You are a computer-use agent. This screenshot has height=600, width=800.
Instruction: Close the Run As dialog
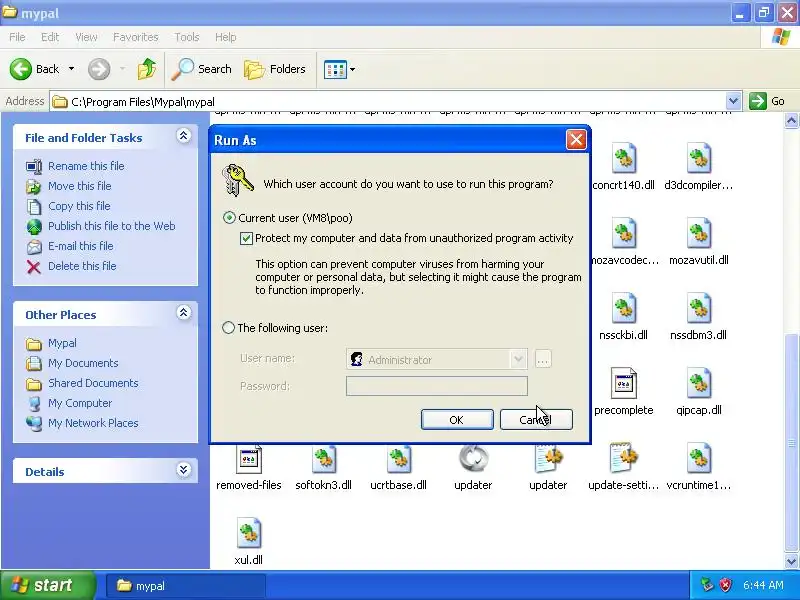pos(576,139)
